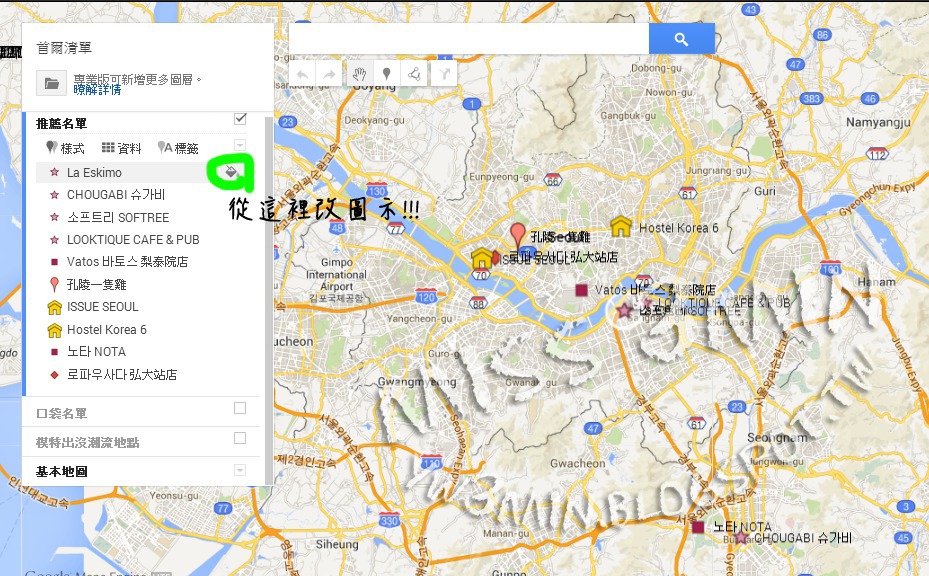Click the 口袋名單 layer title

[62, 413]
